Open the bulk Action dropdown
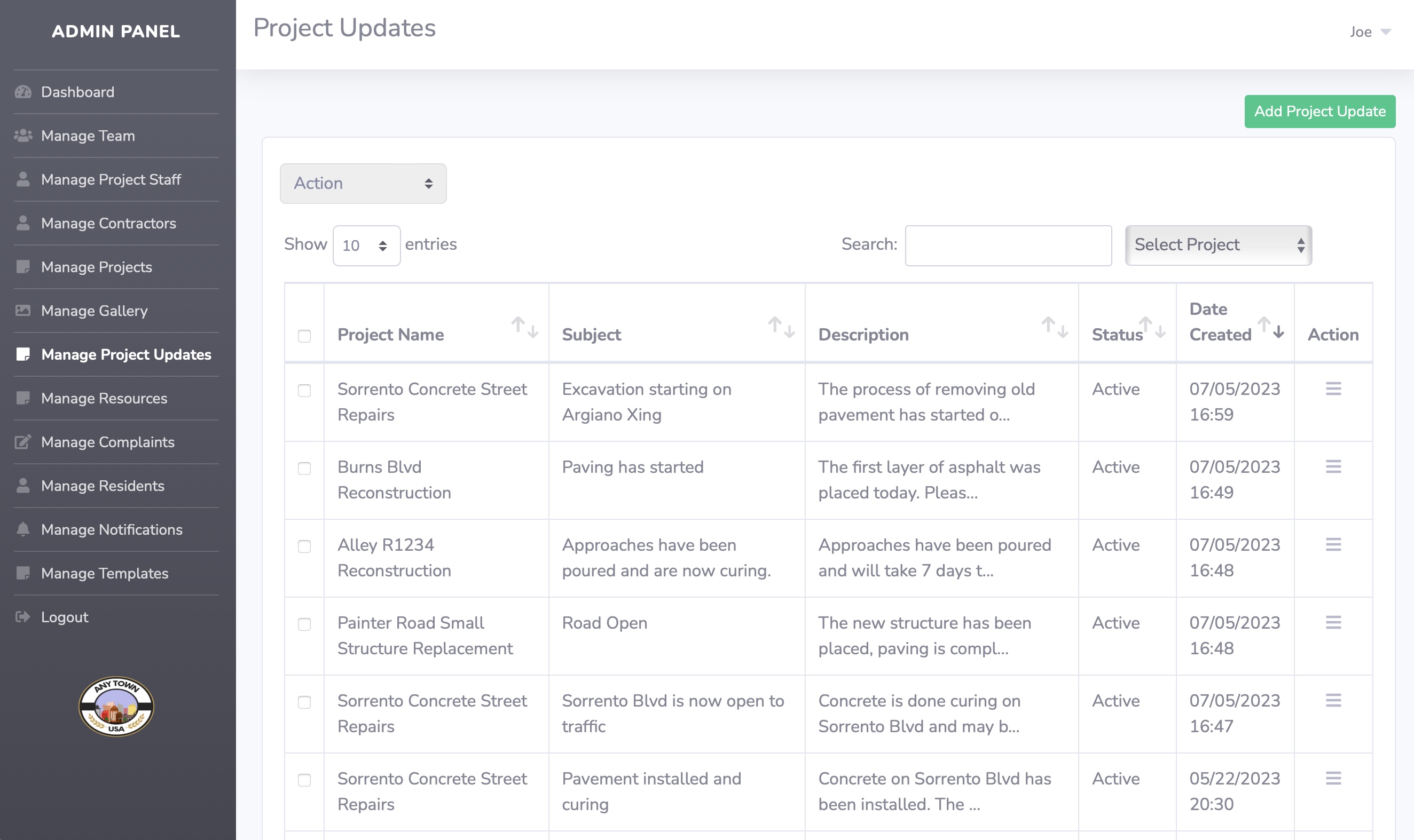This screenshot has height=840, width=1414. point(363,184)
